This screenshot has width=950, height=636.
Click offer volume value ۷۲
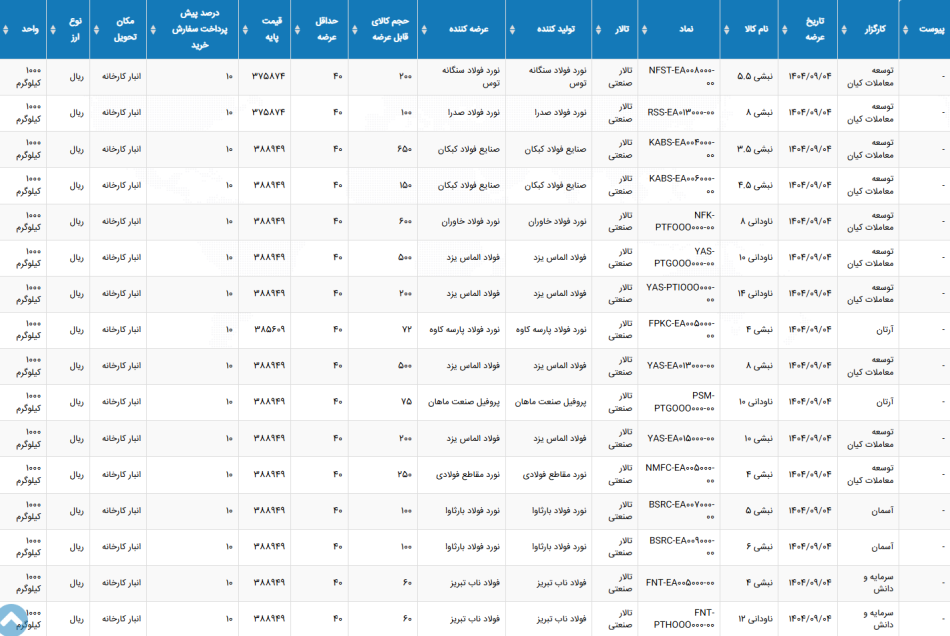pos(407,330)
